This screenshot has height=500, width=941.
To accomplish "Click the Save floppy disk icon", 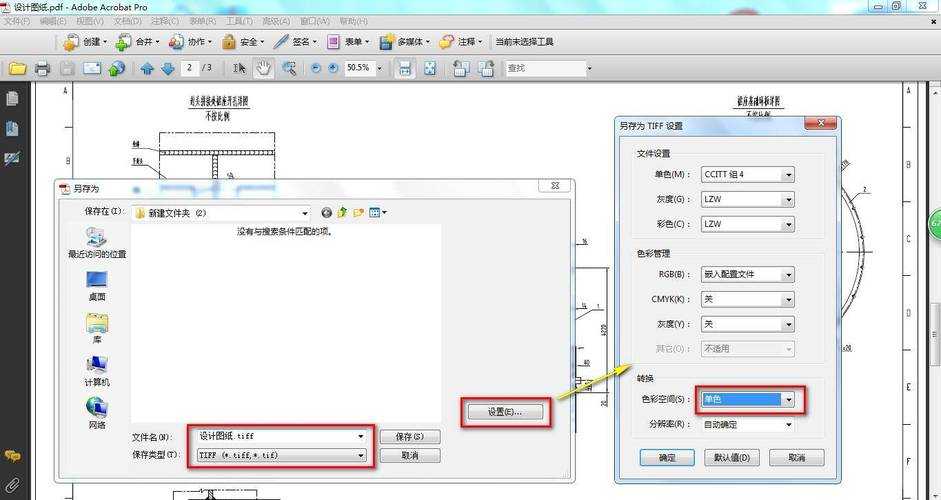I will [x=67, y=68].
